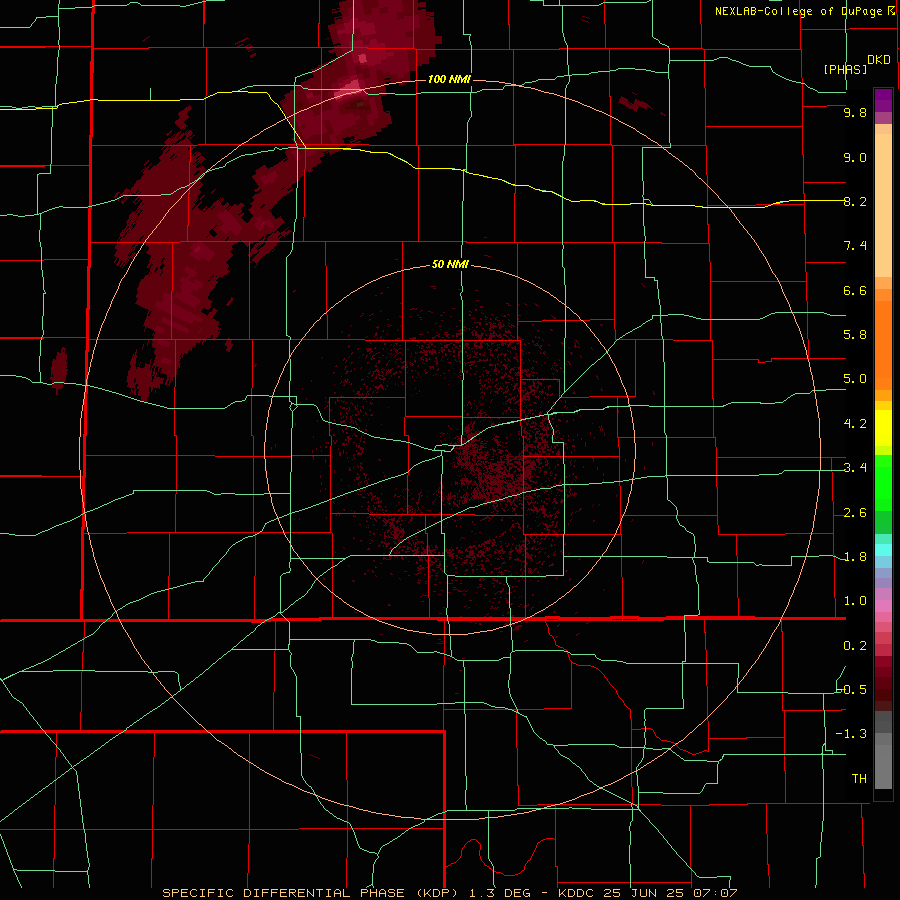The width and height of the screenshot is (900, 900).
Task: Click the DKD label above the color scale
Action: 878,60
